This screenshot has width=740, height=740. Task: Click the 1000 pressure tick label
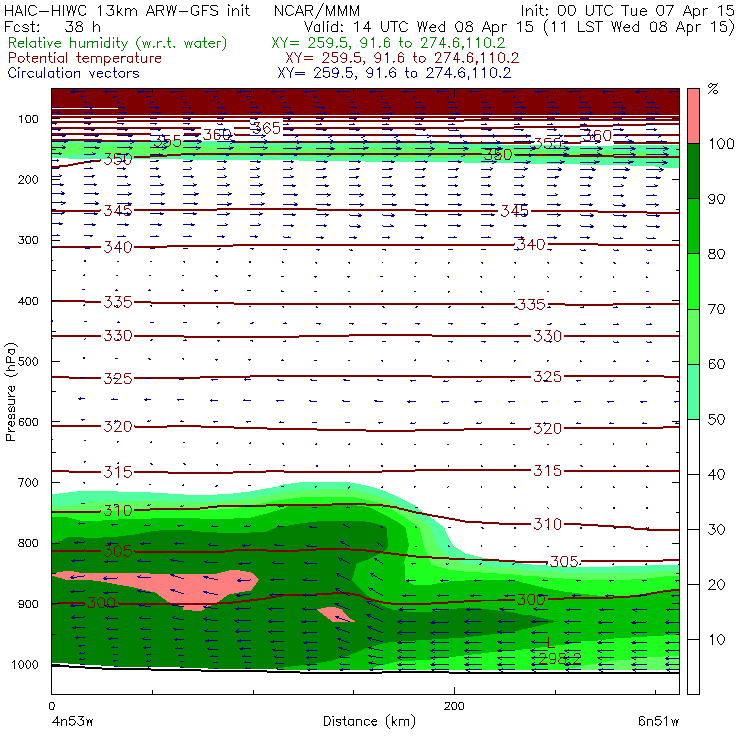point(25,664)
